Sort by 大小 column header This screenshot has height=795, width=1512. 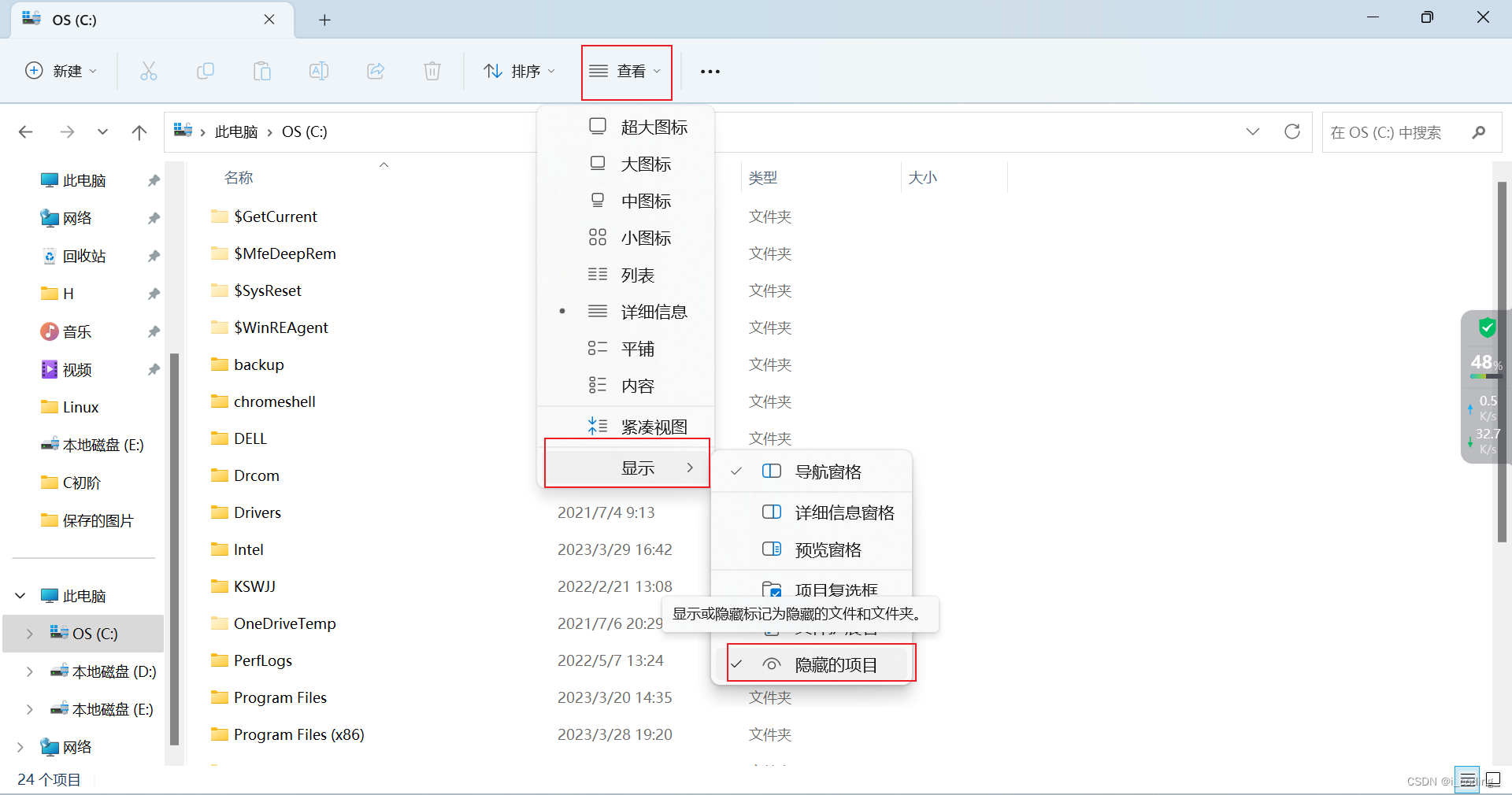click(923, 178)
